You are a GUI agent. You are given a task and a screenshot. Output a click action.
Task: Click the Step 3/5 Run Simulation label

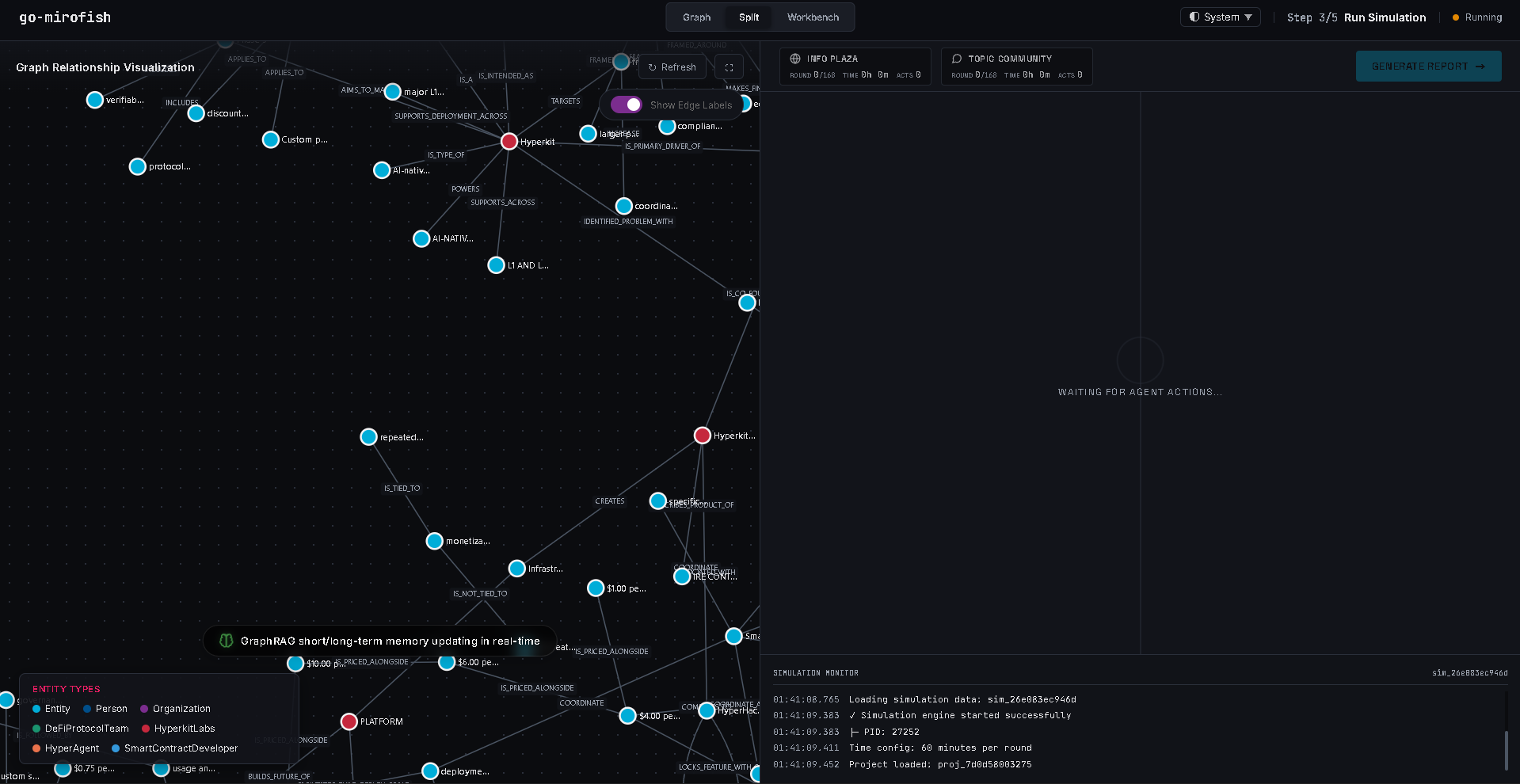coord(1356,17)
